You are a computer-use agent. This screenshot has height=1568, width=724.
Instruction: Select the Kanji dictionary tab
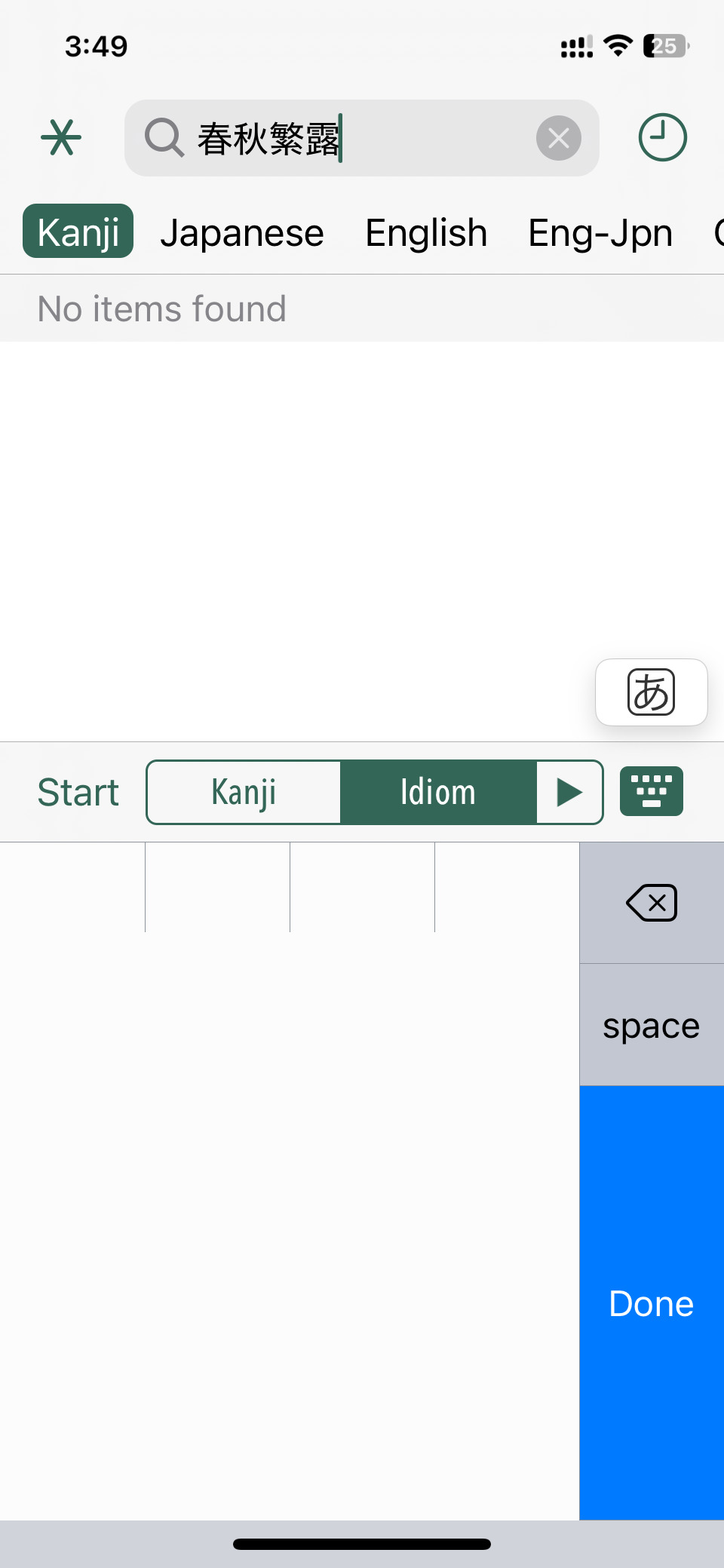(78, 232)
